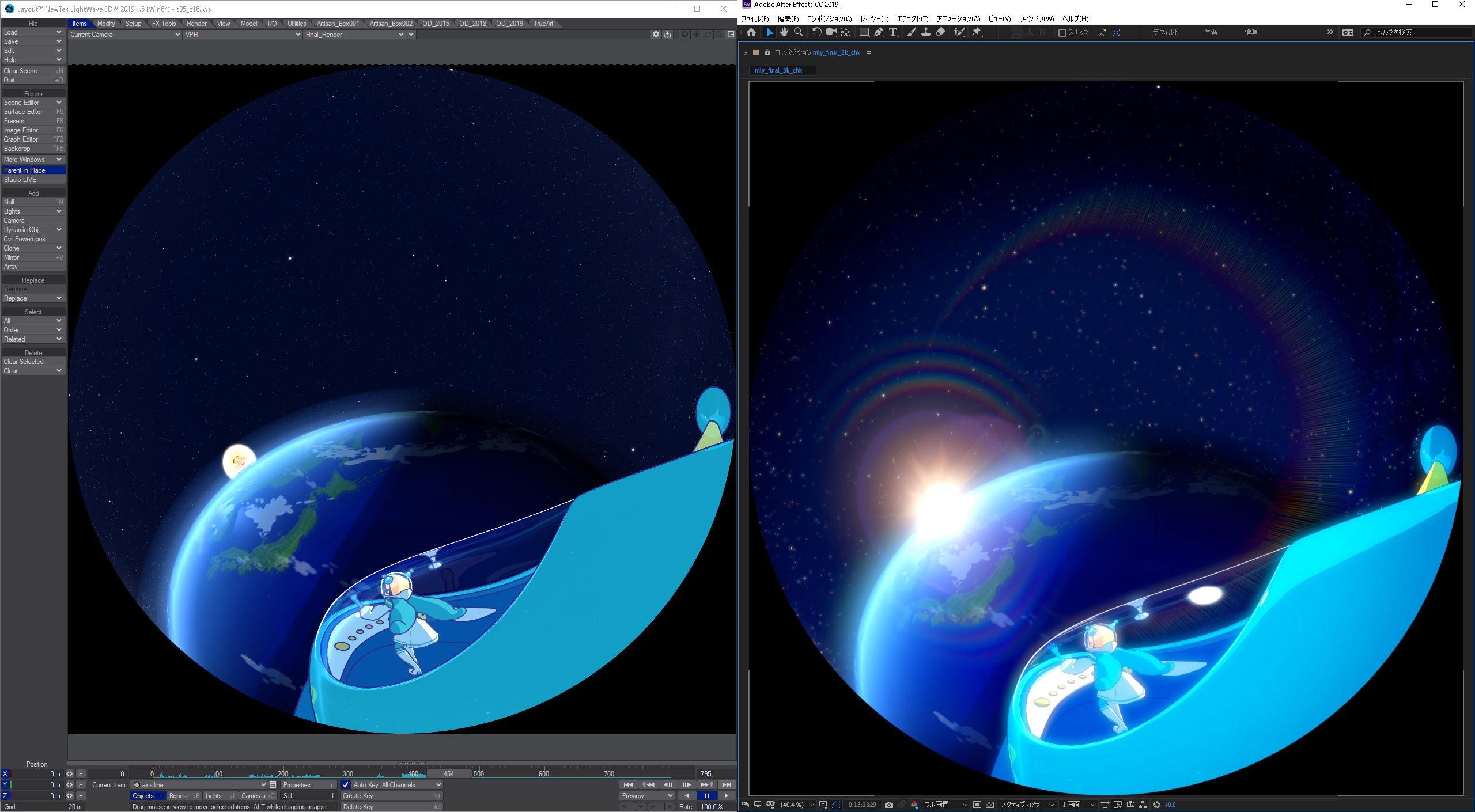Select the After Effects Selection arrow tool
The image size is (1475, 812).
[x=769, y=32]
